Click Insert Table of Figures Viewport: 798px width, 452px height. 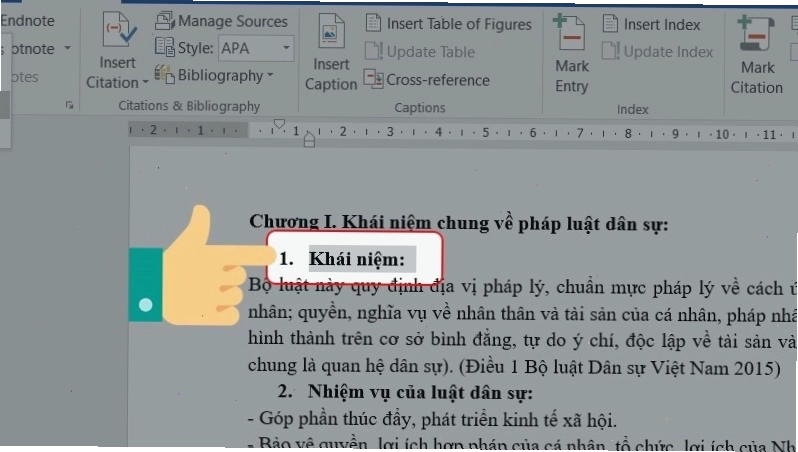tap(448, 24)
